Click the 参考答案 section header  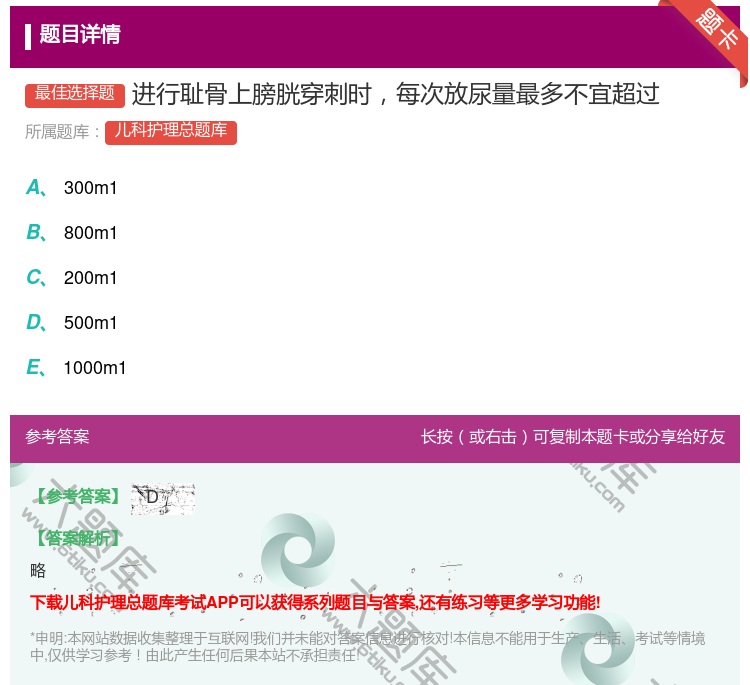57,437
